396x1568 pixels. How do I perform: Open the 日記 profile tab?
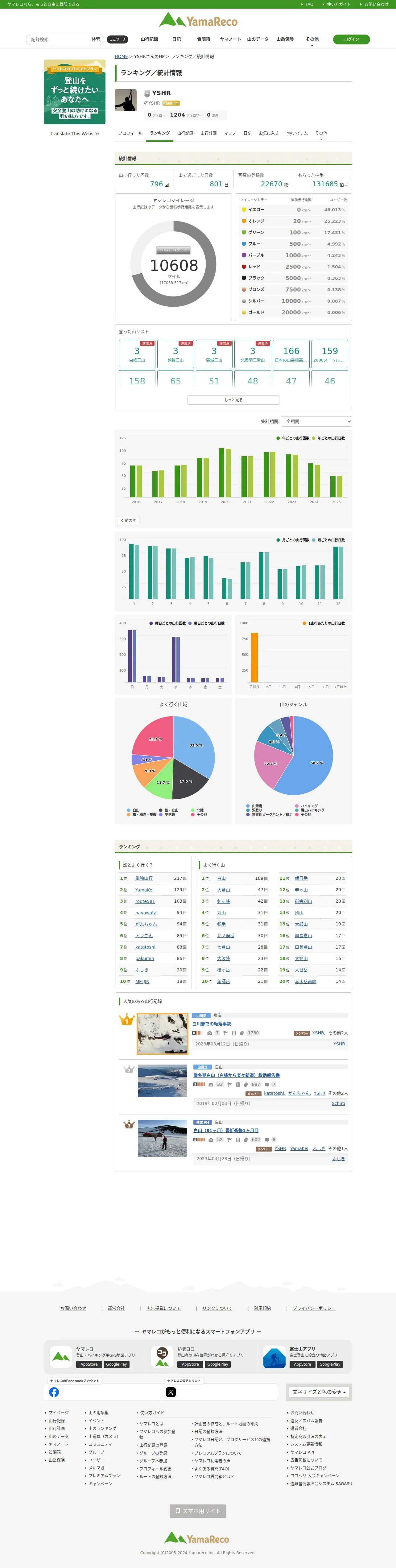point(248,133)
